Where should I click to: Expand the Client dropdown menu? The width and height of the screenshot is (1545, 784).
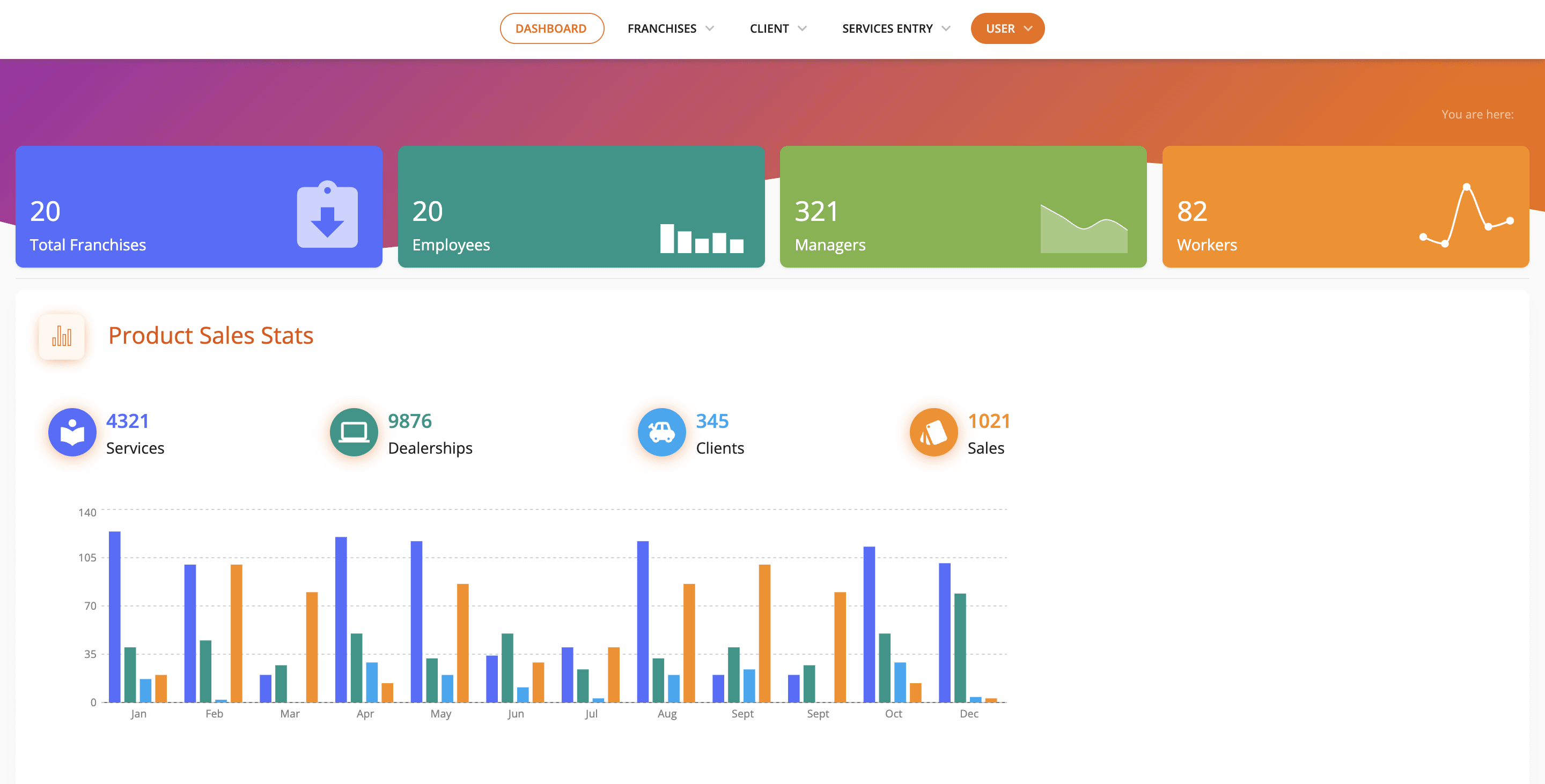[x=779, y=28]
